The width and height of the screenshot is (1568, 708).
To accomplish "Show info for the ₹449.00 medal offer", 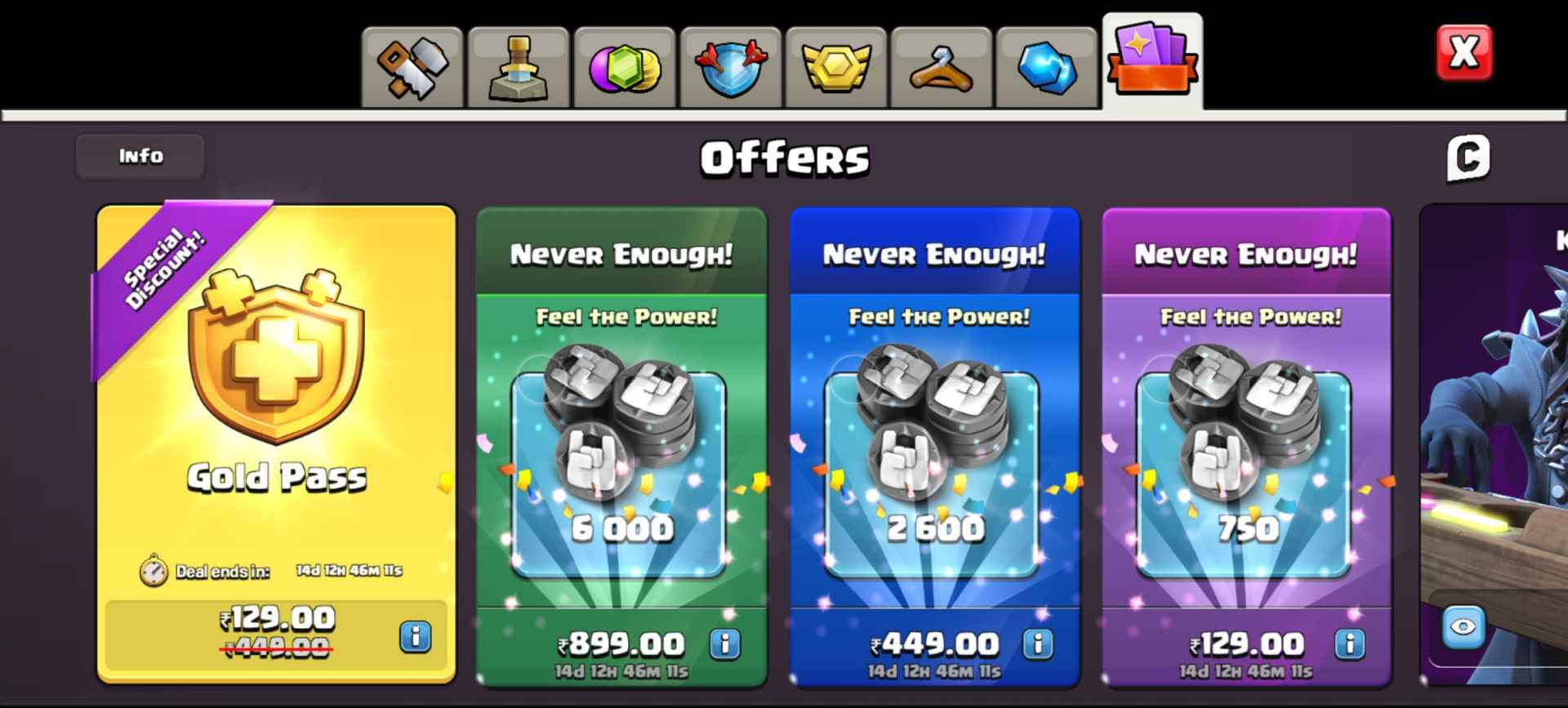I will pos(1038,644).
